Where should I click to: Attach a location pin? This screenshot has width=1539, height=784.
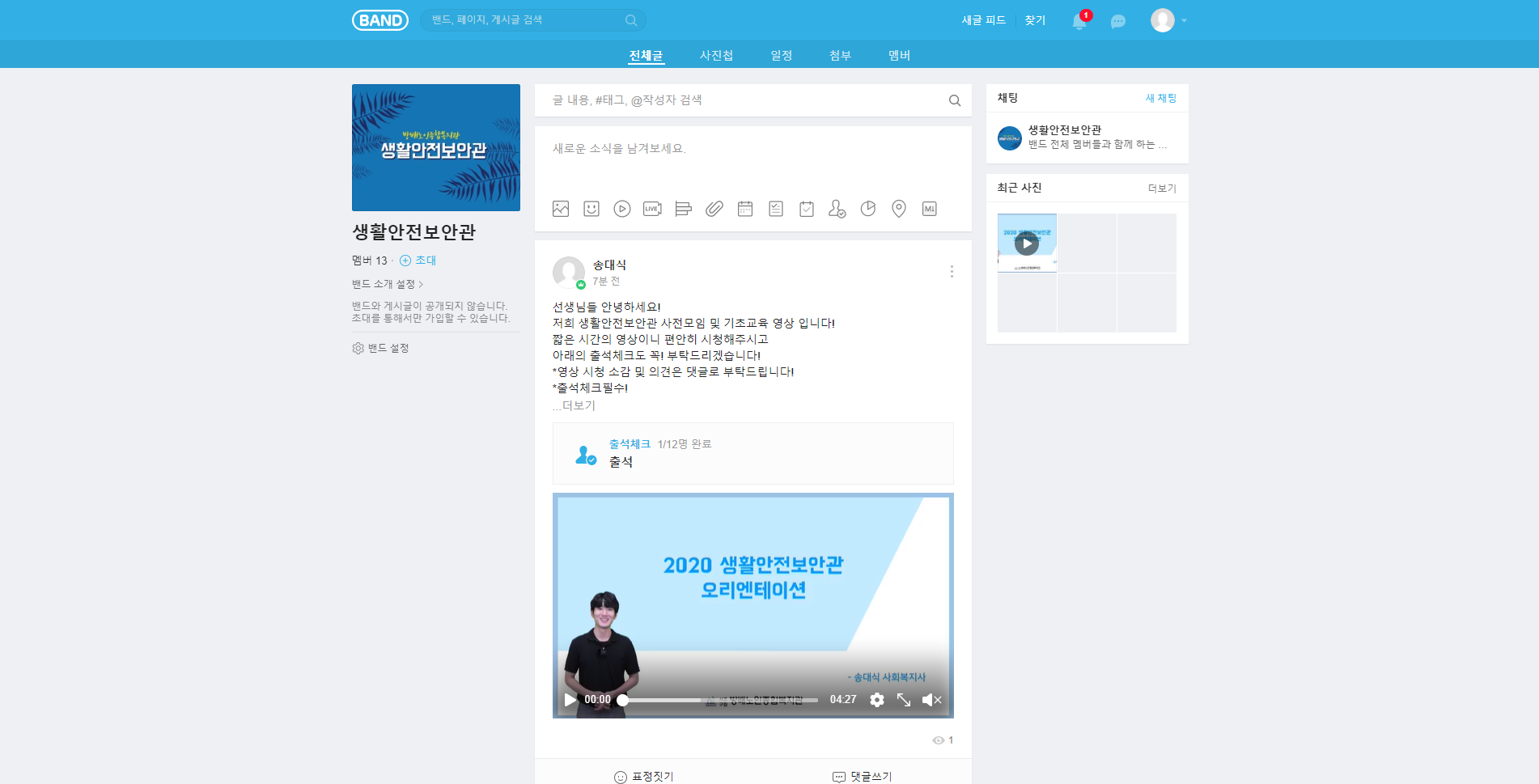coord(899,209)
